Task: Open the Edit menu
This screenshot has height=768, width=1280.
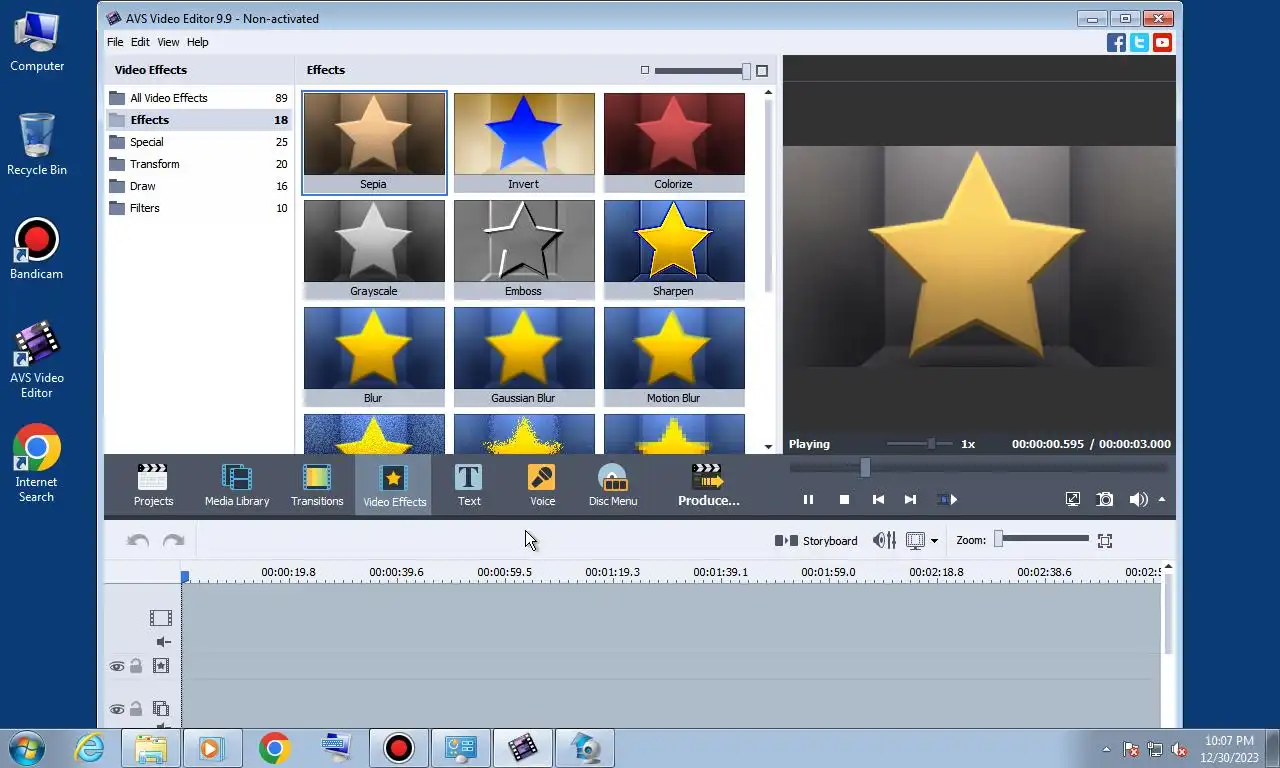Action: point(140,42)
